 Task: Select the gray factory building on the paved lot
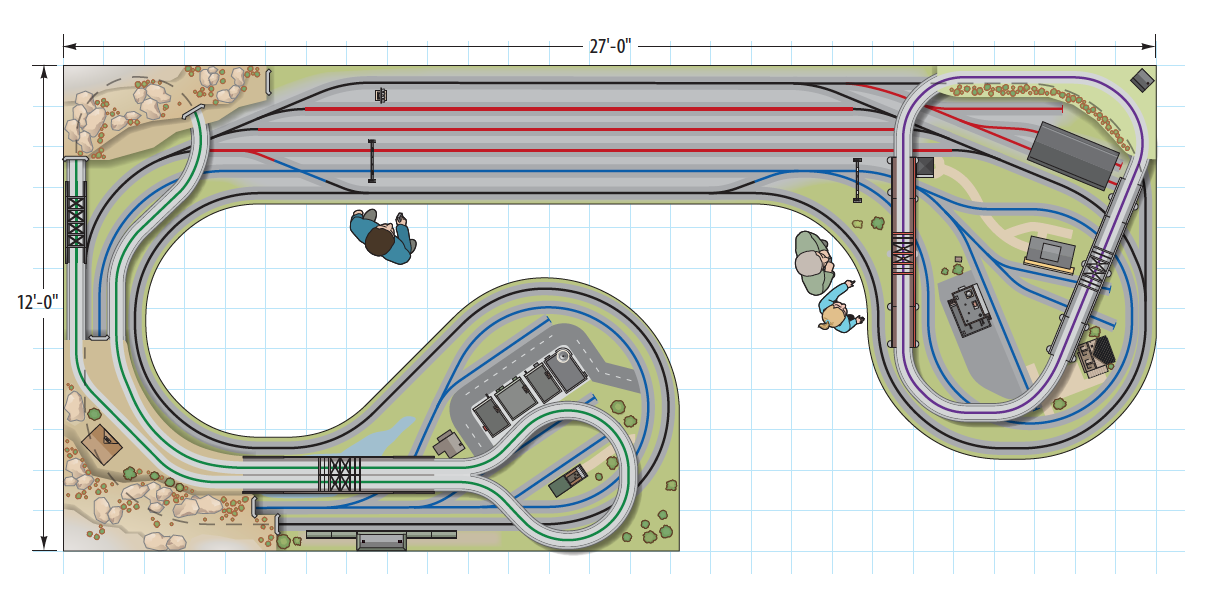(968, 309)
